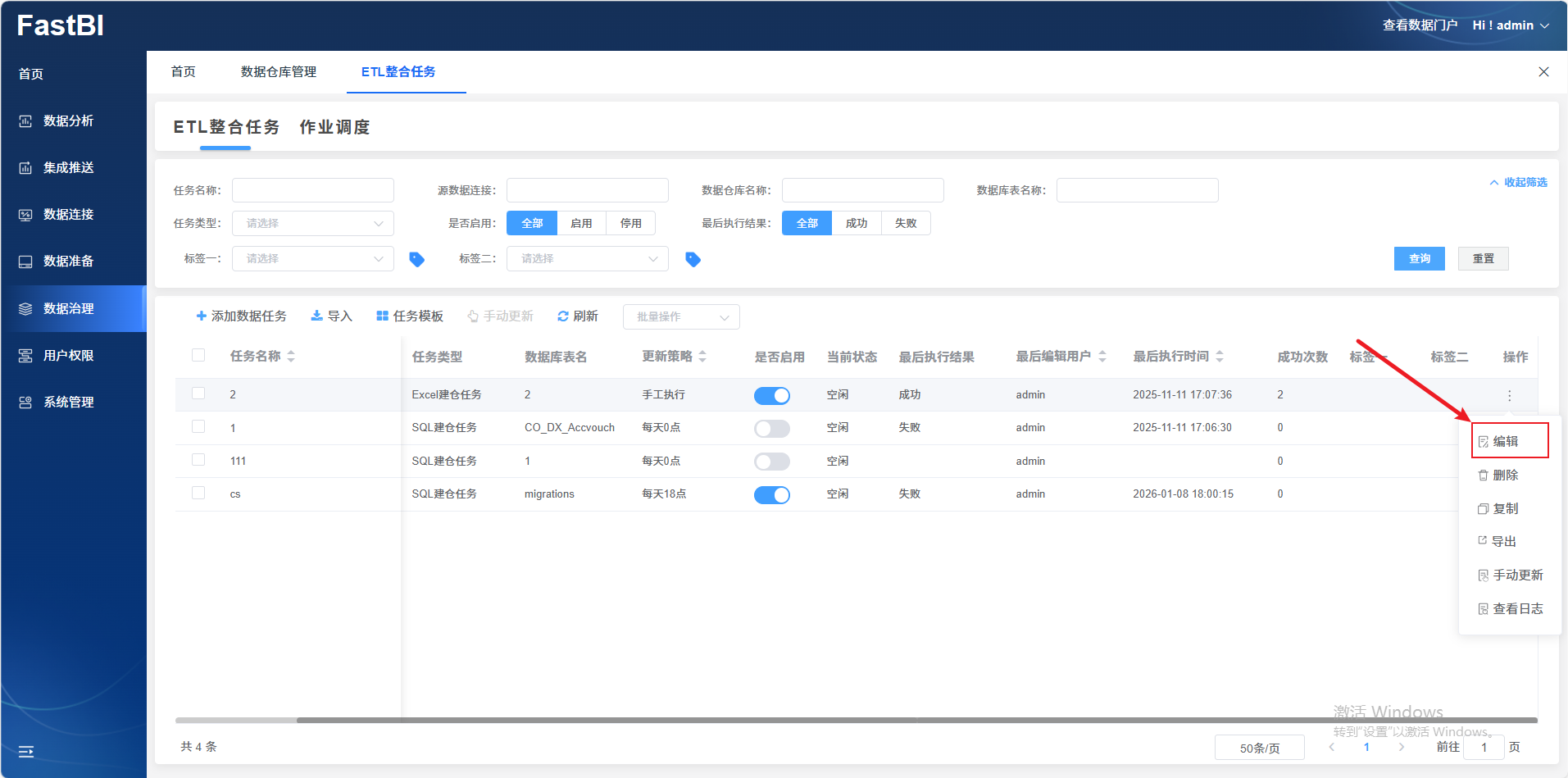Click the 任务名称 input field
This screenshot has width=1568, height=778.
coord(312,190)
